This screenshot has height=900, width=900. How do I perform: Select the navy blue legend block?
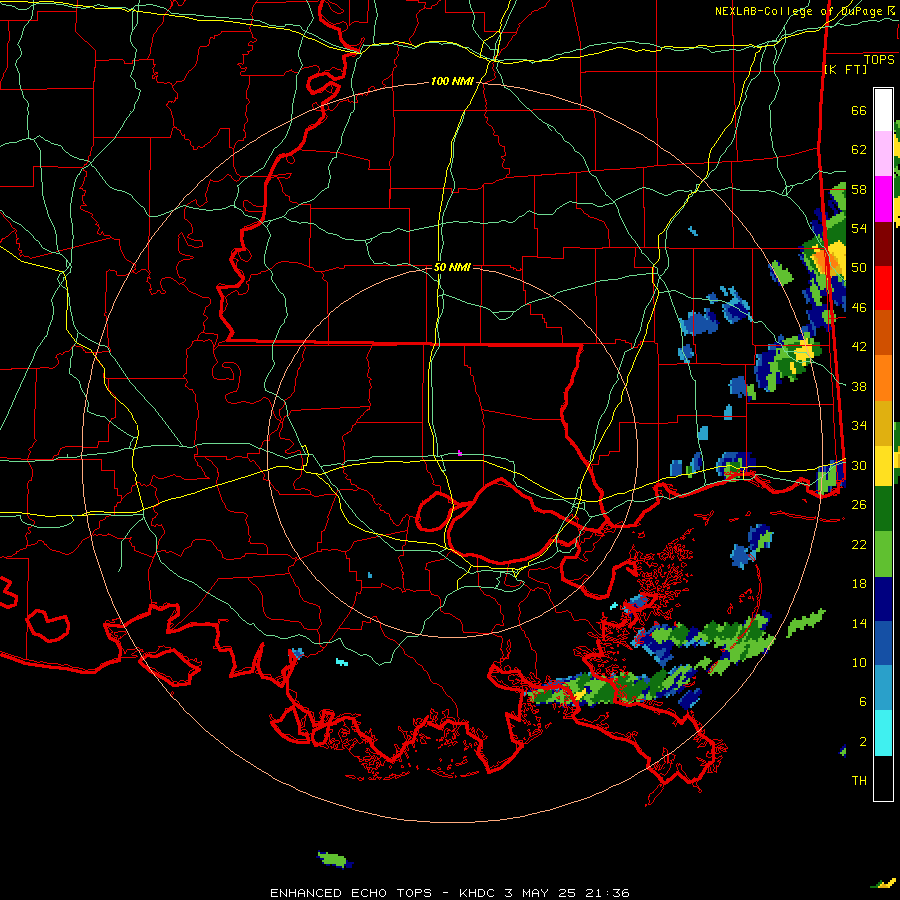pos(883,599)
